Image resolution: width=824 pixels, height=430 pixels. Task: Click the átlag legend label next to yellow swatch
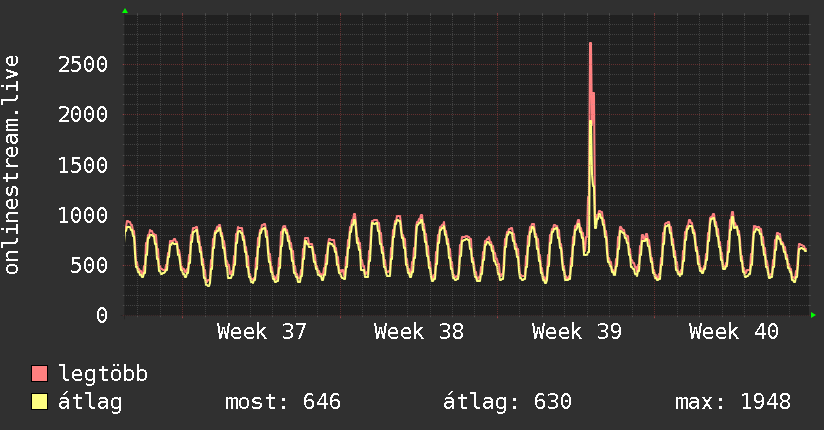pos(90,402)
